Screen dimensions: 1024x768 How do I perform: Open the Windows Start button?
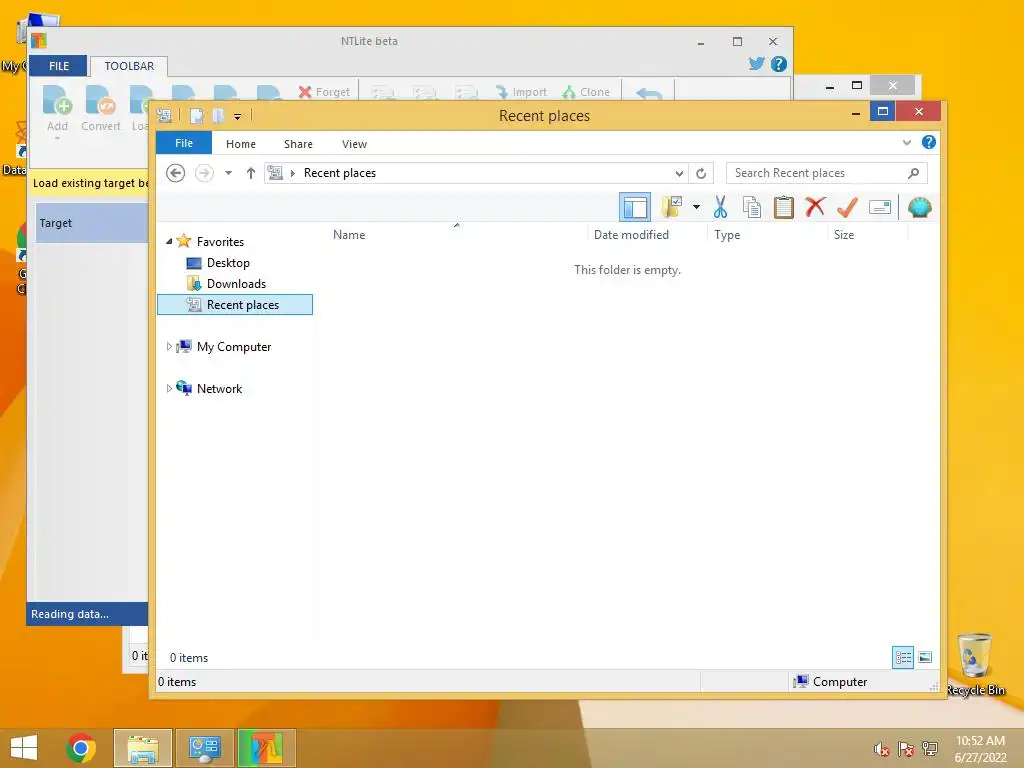[x=24, y=748]
